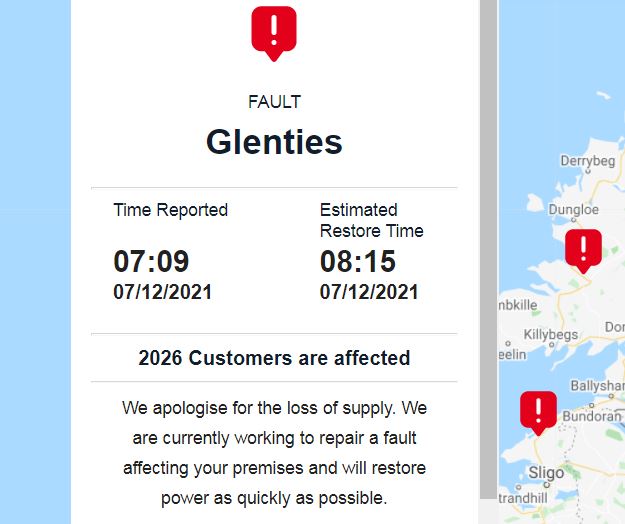Select the 08:15 estimated restore time
The width and height of the screenshot is (625, 524).
pos(358,262)
